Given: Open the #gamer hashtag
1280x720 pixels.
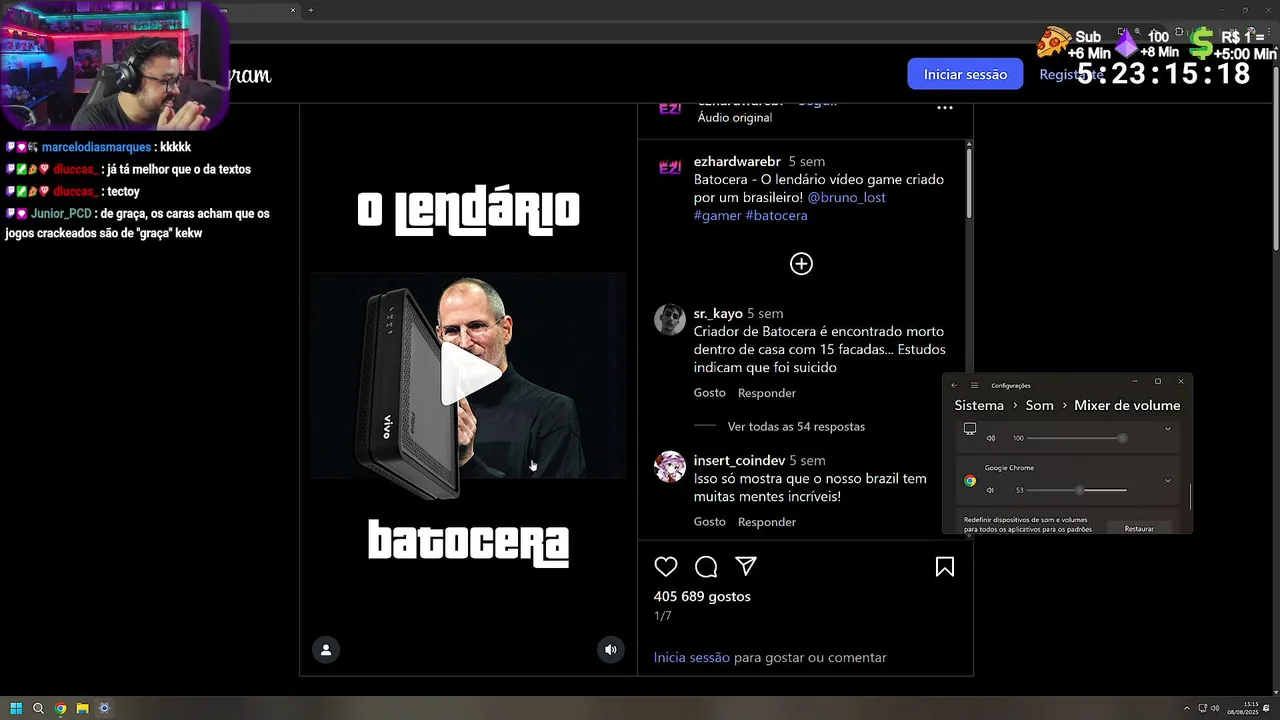Looking at the screenshot, I should pyautogui.click(x=718, y=215).
